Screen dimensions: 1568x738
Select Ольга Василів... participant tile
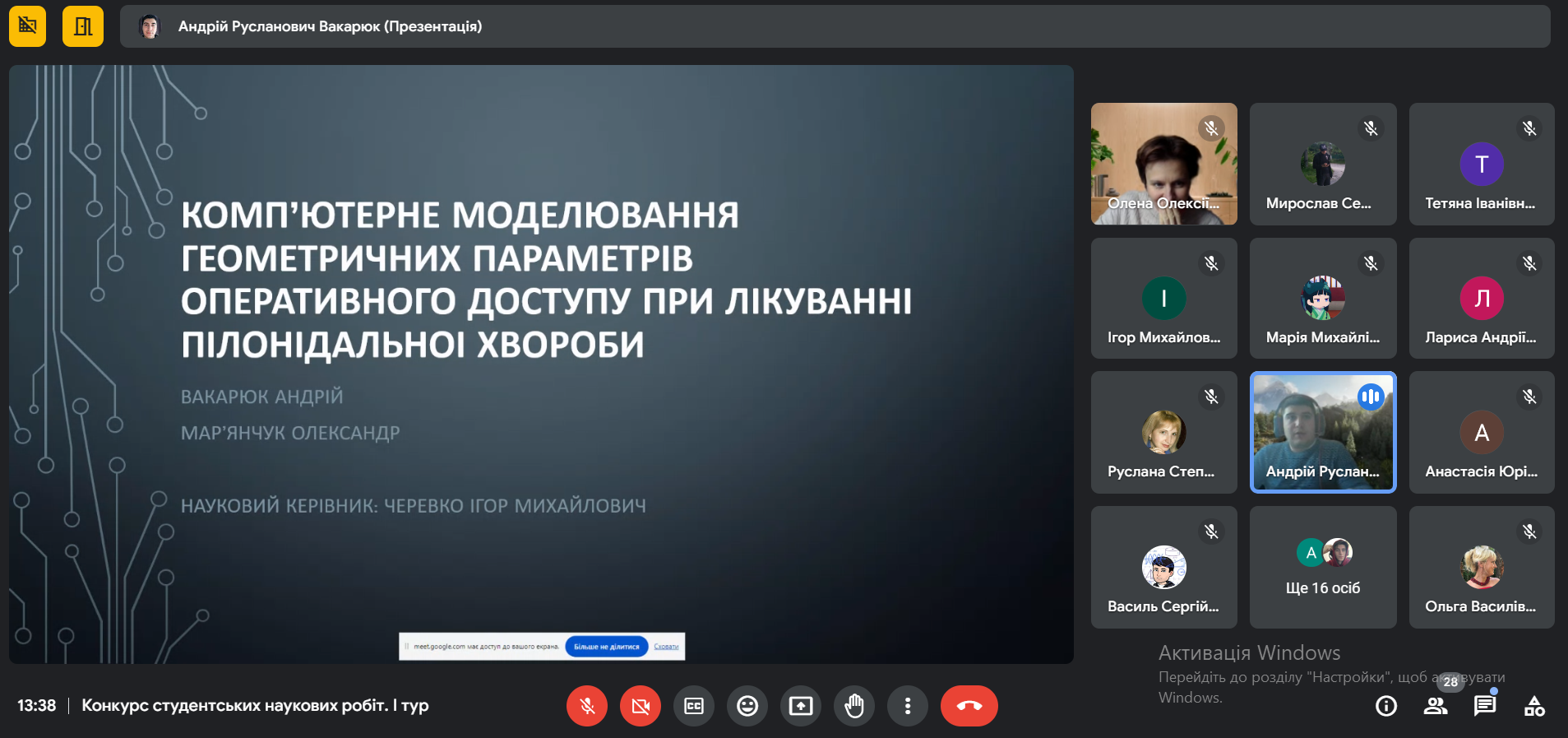pyautogui.click(x=1482, y=567)
